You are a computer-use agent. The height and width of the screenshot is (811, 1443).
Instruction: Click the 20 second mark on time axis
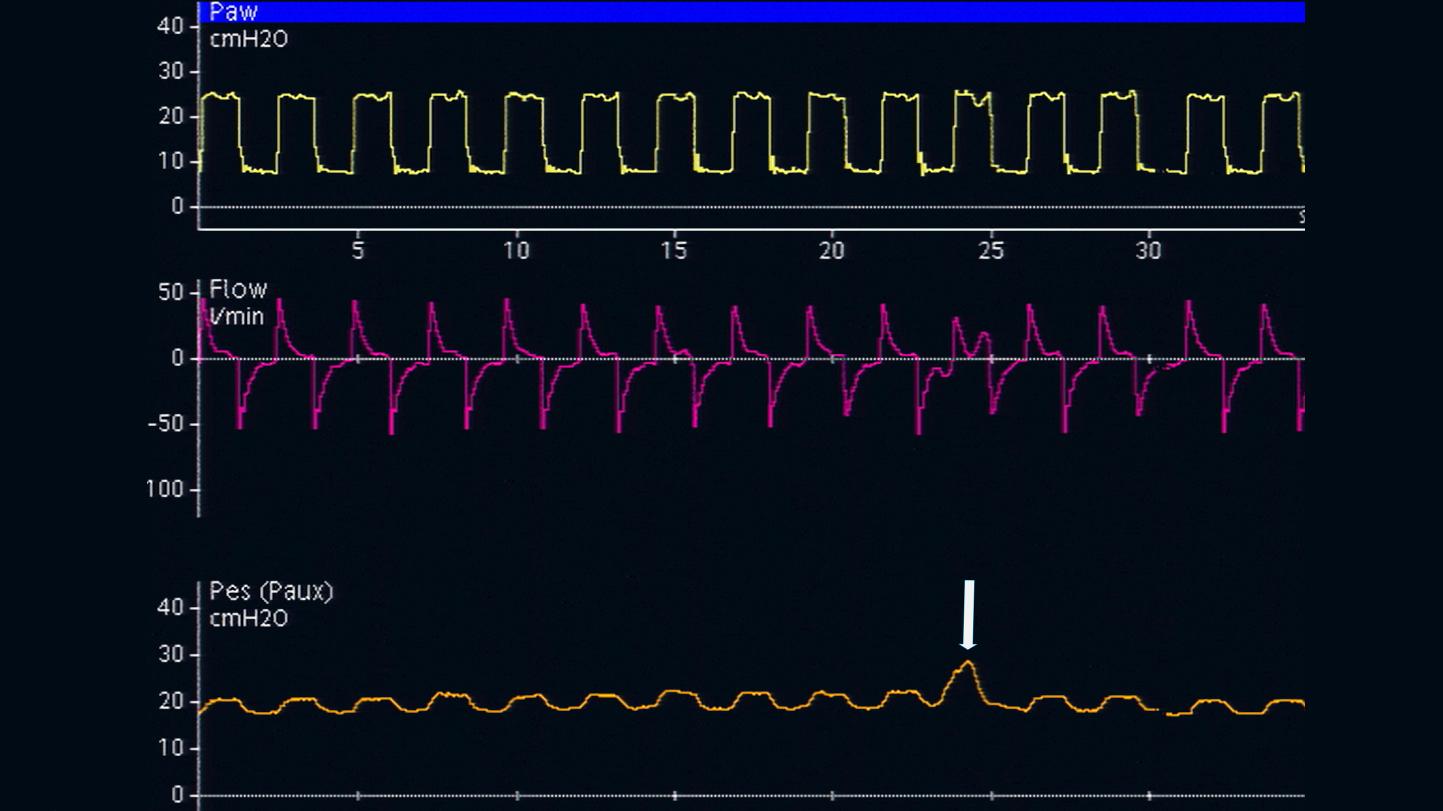(832, 251)
